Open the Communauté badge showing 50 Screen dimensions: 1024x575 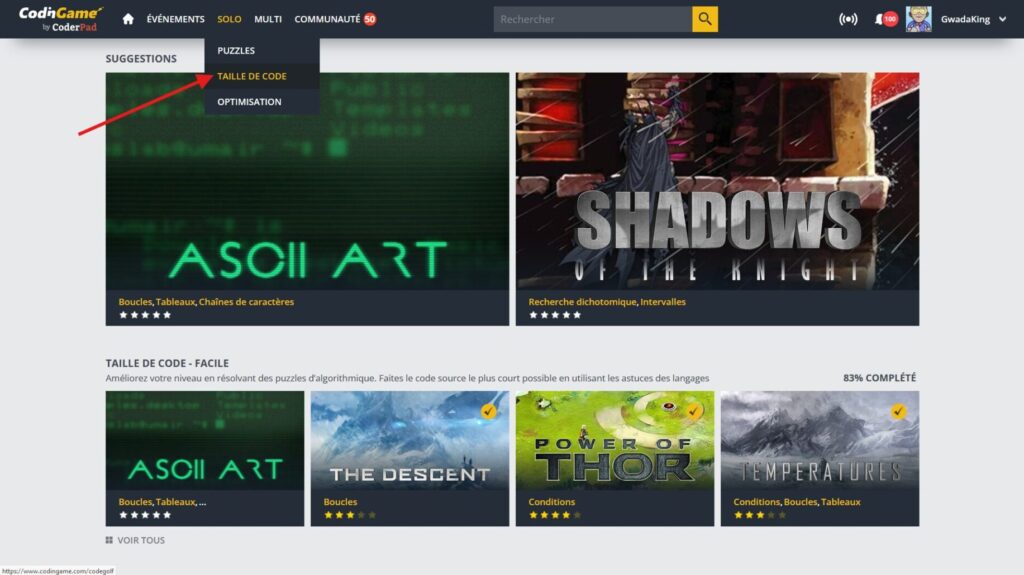click(x=370, y=19)
